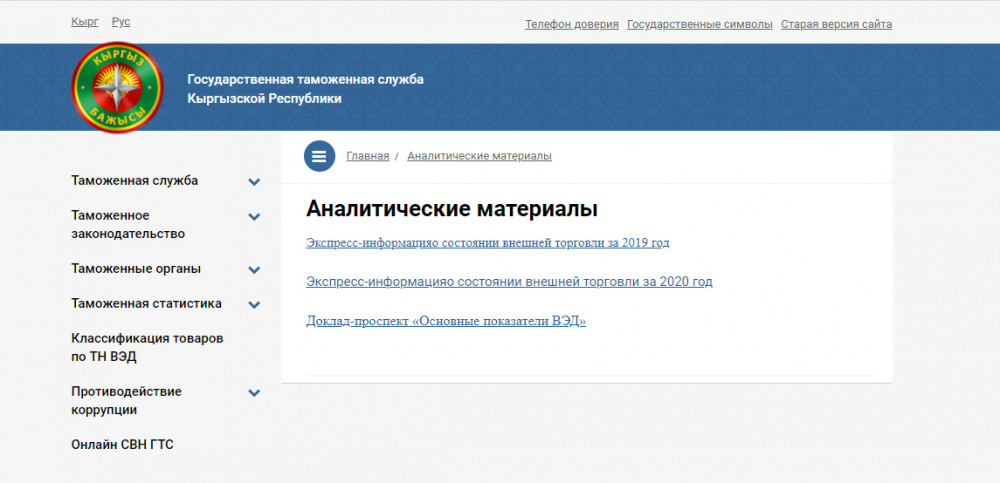Expand the Таможенное законодательство chevron

point(254,217)
